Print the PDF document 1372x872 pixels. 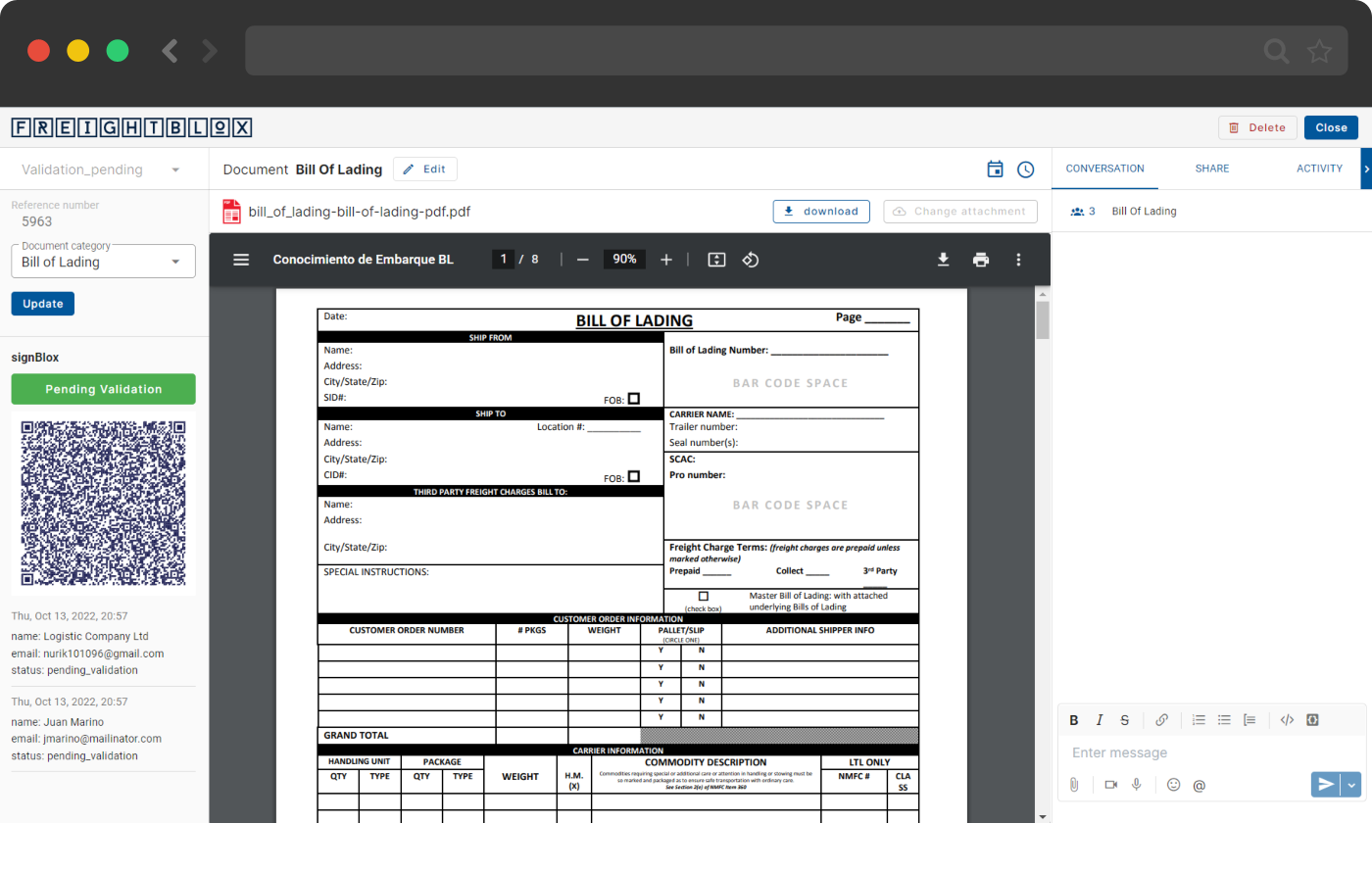981,260
